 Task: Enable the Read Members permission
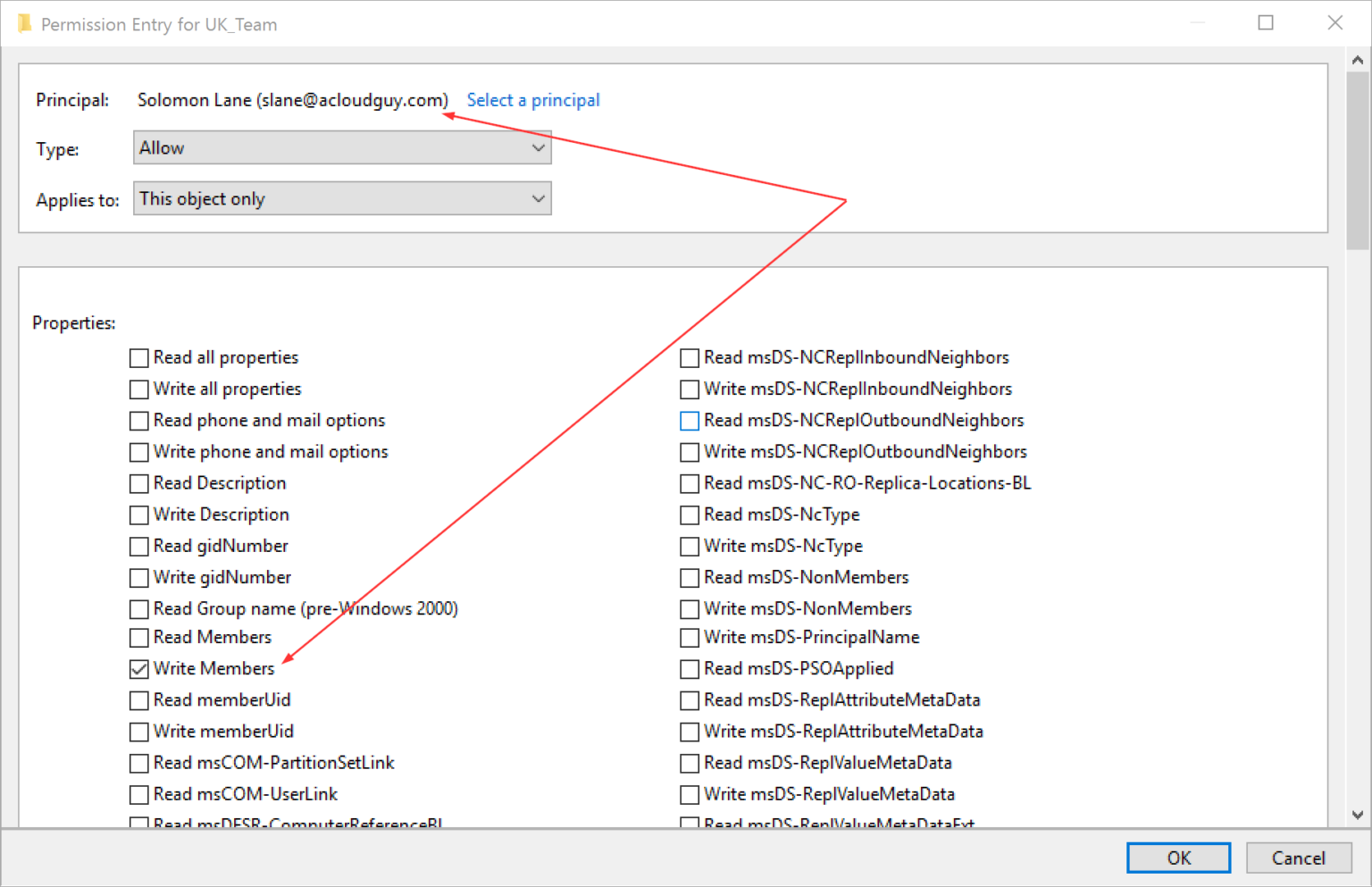pyautogui.click(x=138, y=637)
